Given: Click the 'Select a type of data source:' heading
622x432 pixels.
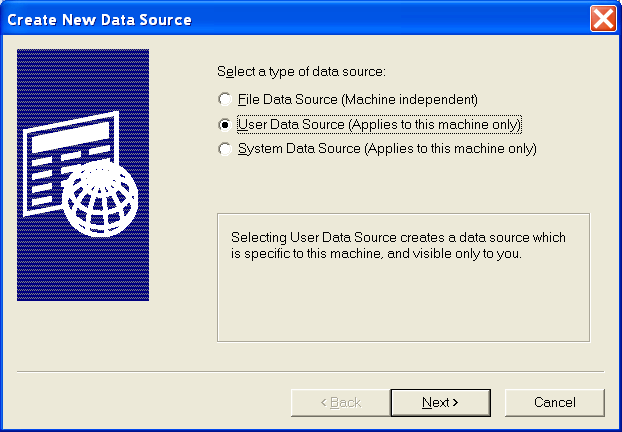Looking at the screenshot, I should click(301, 72).
